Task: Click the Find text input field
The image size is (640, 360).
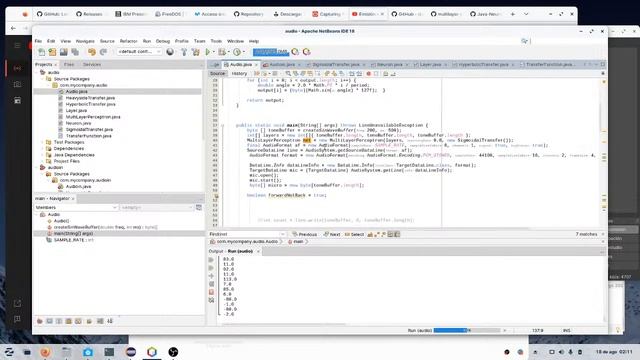Action: tap(244, 234)
